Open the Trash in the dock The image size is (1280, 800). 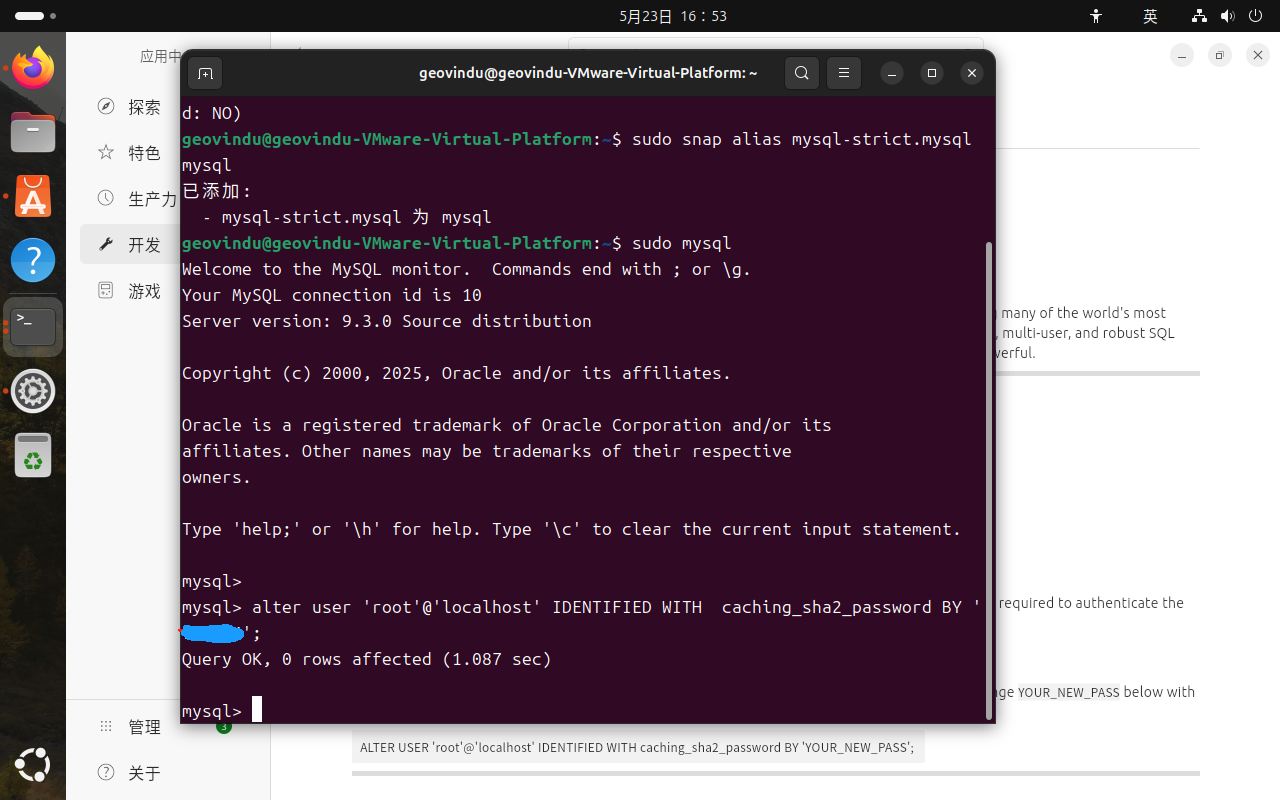coord(33,456)
